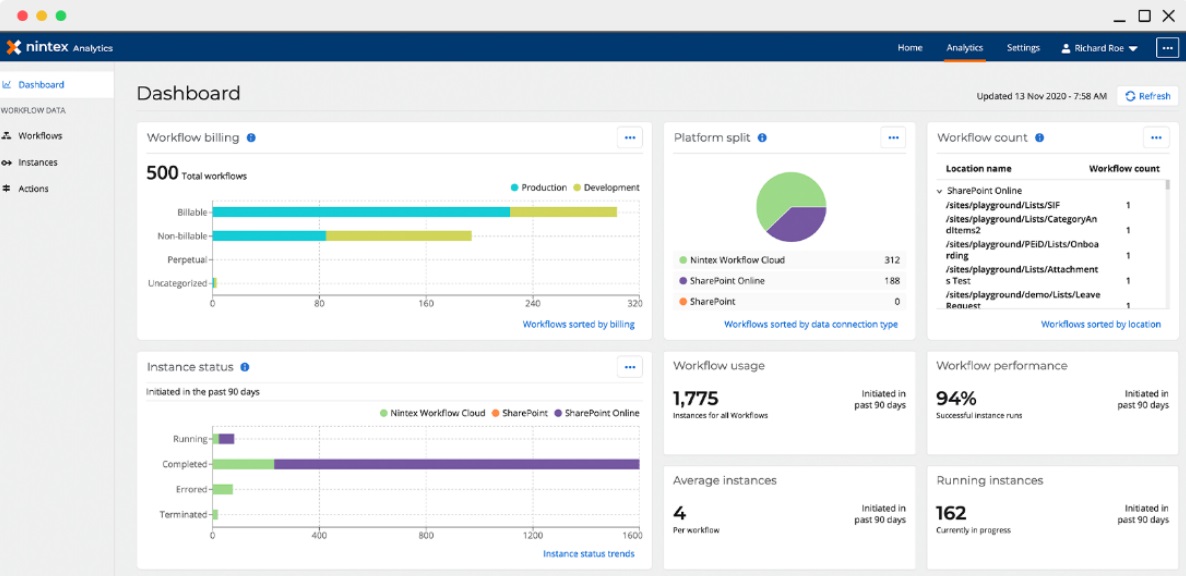Screen dimensions: 1186x576
Task: Click the Nintex Workflow Cloud row showing 312
Action: (790, 260)
